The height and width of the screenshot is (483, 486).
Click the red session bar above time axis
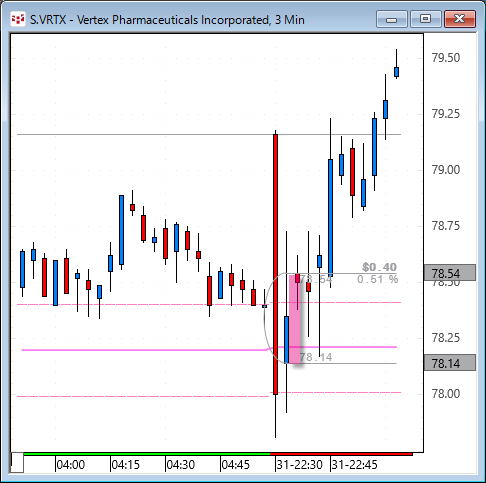341,454
